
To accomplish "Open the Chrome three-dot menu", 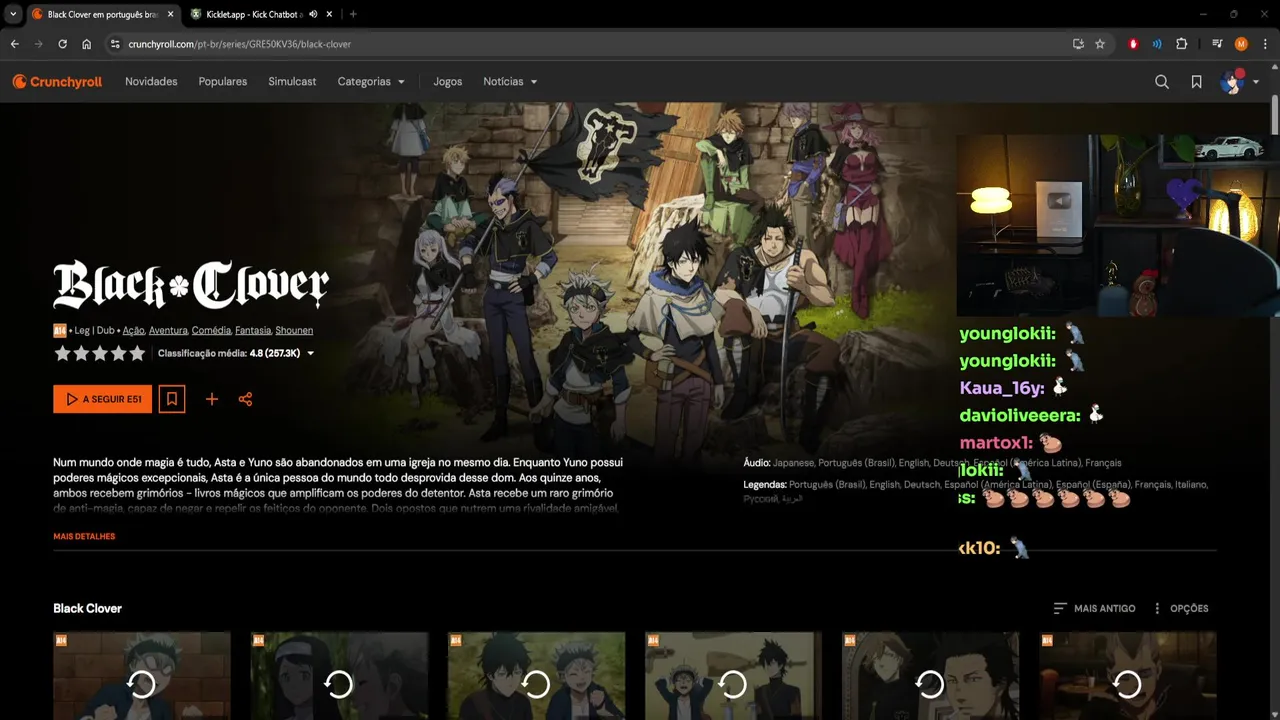I will 1265,44.
